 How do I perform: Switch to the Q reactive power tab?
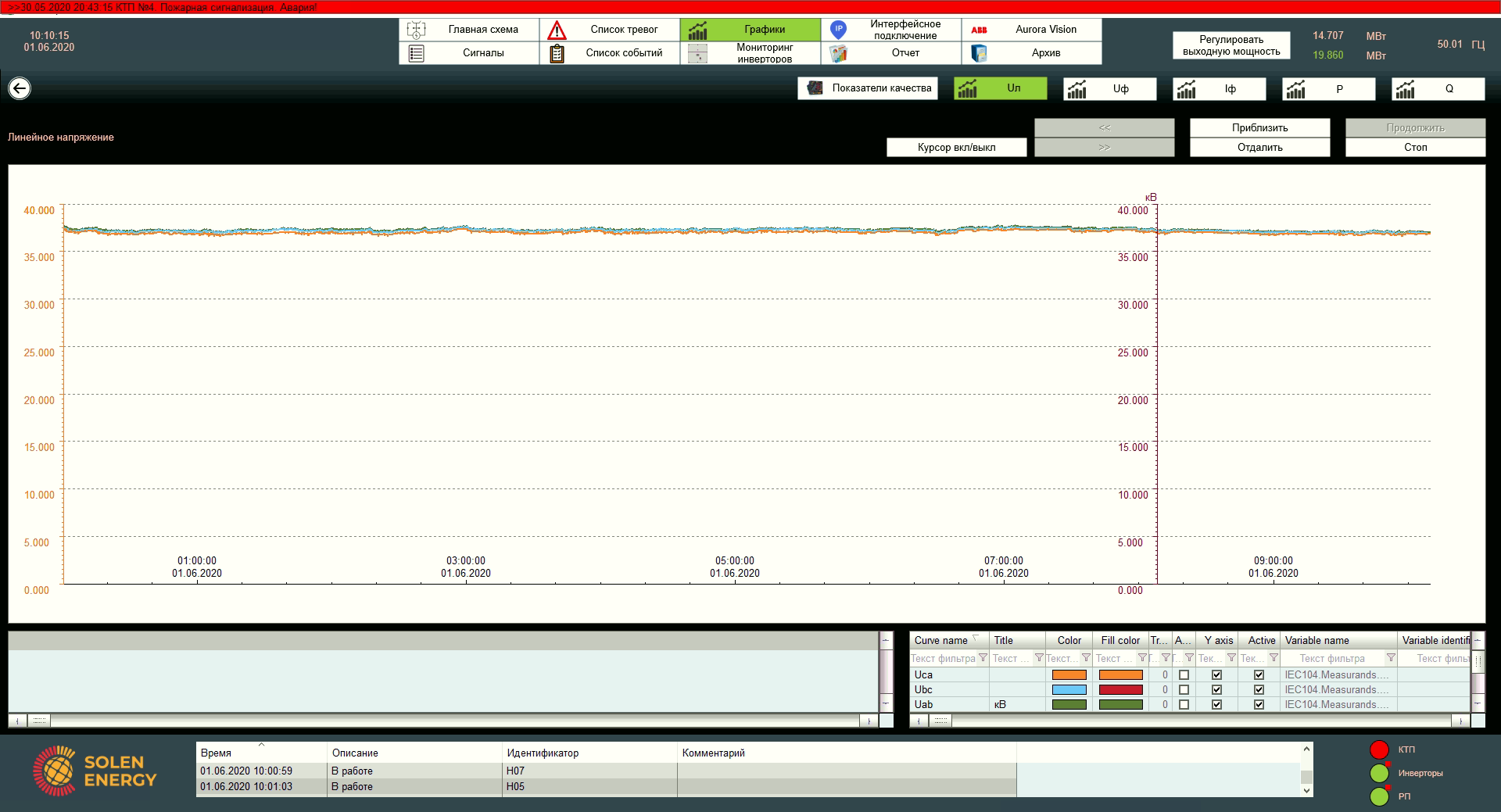[x=1438, y=89]
